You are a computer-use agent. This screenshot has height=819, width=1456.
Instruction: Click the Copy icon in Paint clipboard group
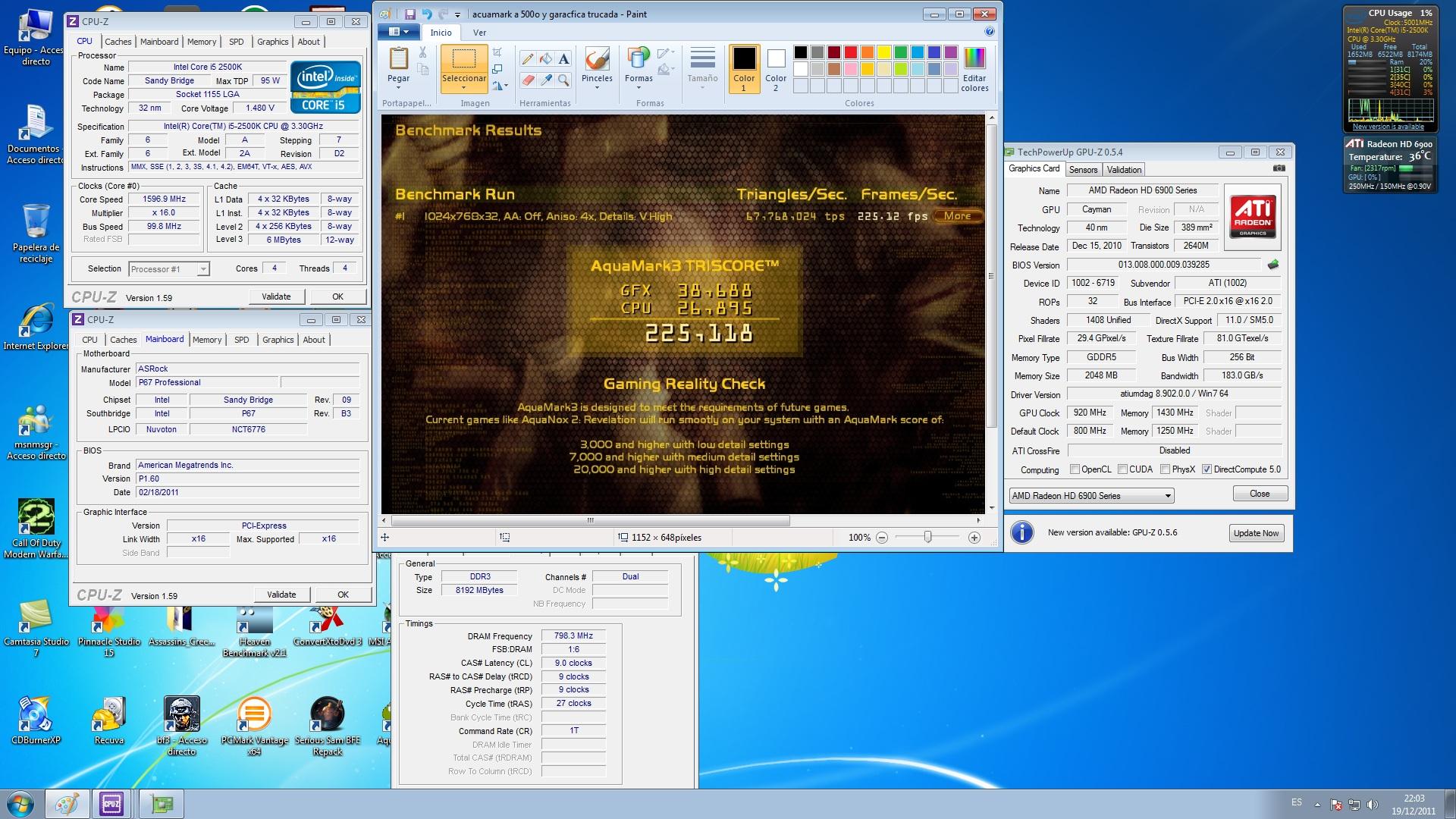coord(422,70)
